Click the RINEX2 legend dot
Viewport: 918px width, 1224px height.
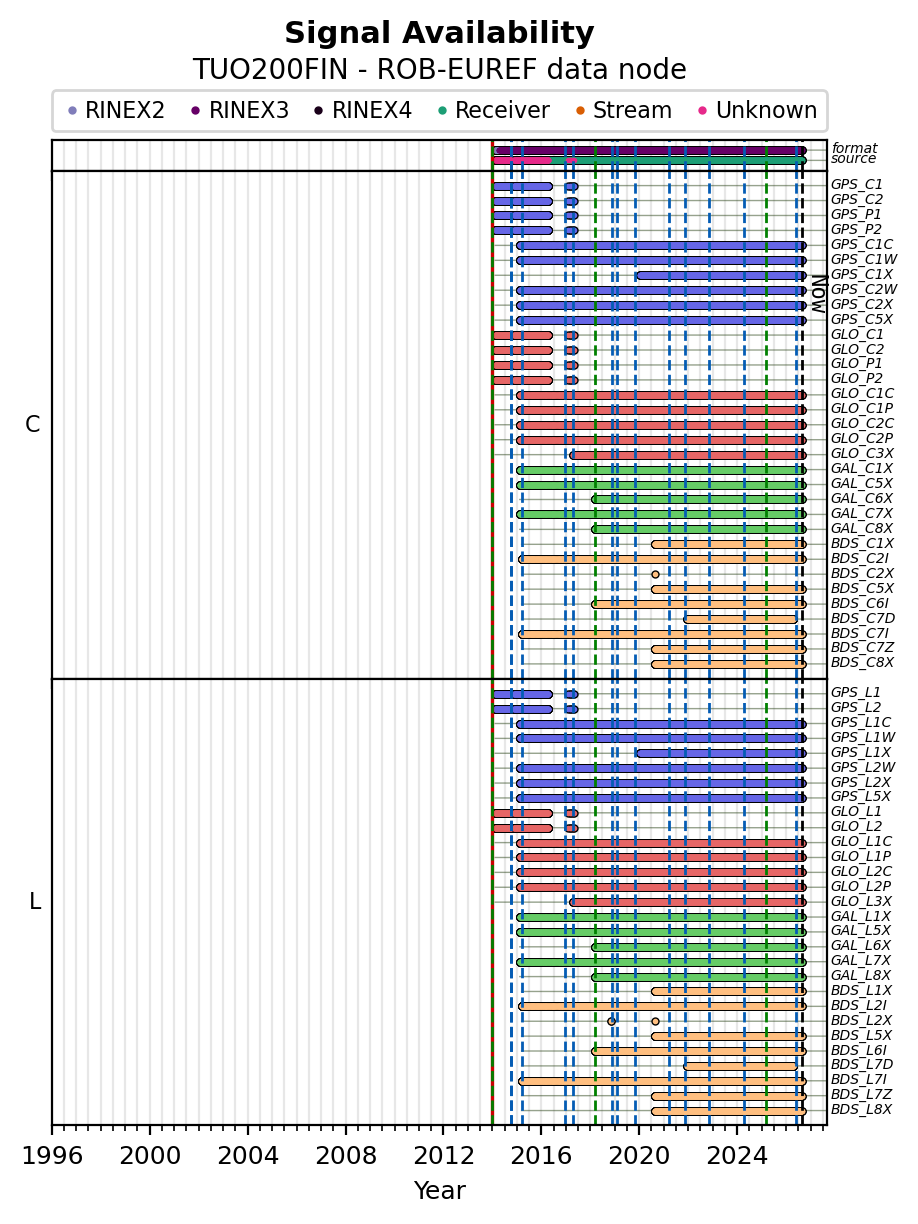[72, 111]
